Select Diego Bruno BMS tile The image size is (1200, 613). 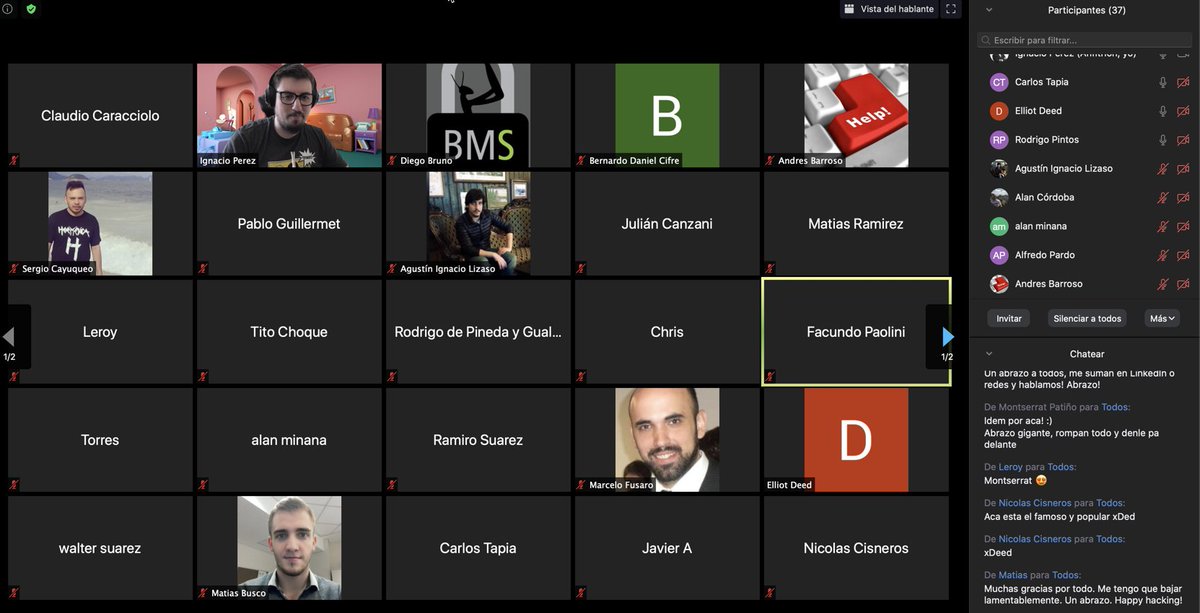(478, 115)
